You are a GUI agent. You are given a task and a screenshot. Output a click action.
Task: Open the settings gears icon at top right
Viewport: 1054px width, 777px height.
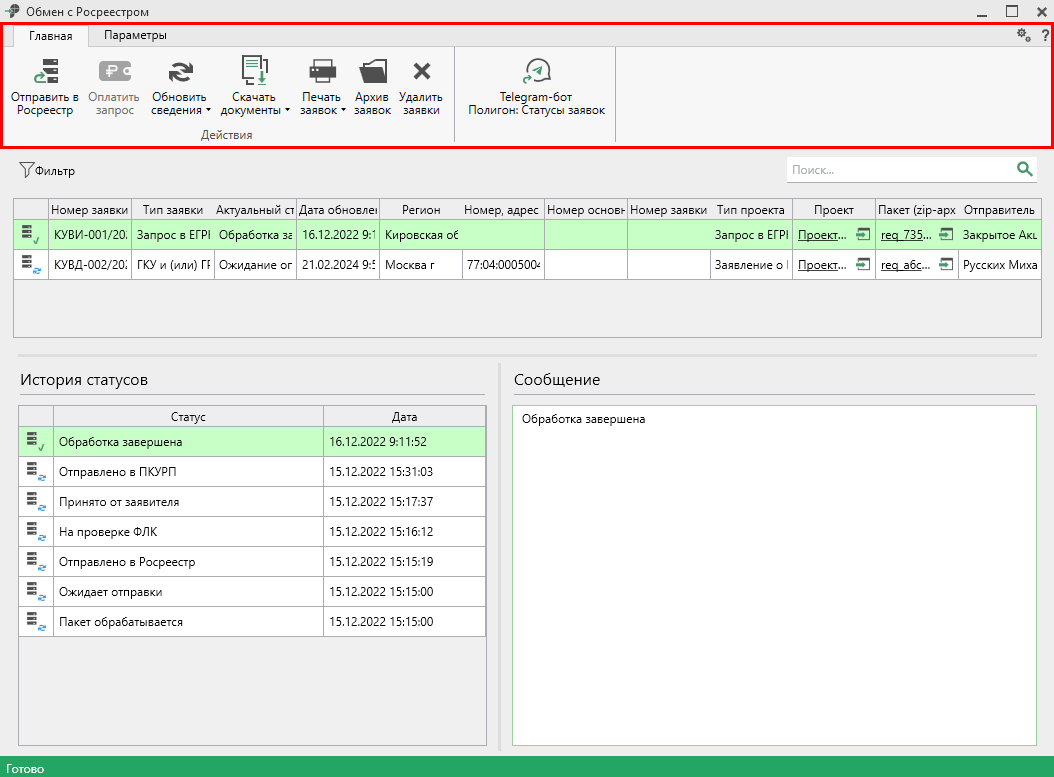[x=1023, y=35]
